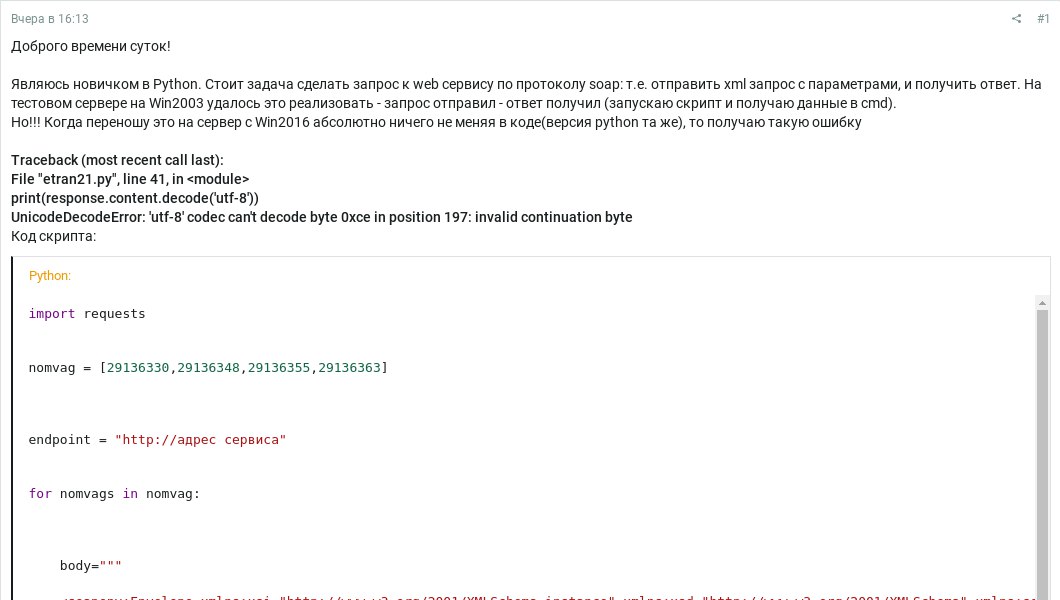The image size is (1060, 600).
Task: Click the word "endpoint" in the code
Action: click(x=59, y=440)
